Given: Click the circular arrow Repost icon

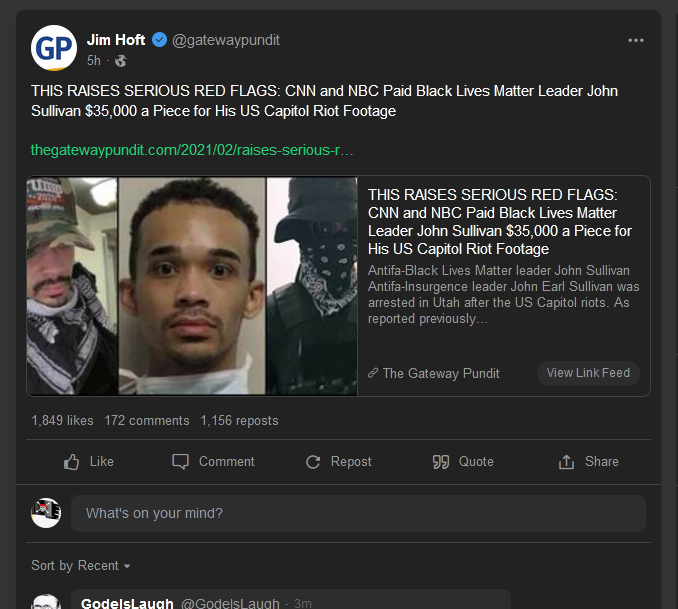Looking at the screenshot, I should tap(313, 462).
